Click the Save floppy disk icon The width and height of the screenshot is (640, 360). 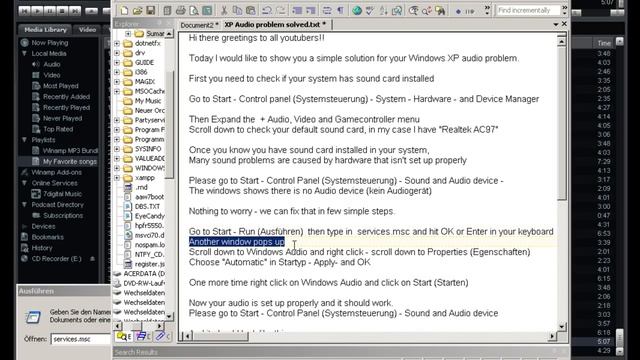[151, 11]
